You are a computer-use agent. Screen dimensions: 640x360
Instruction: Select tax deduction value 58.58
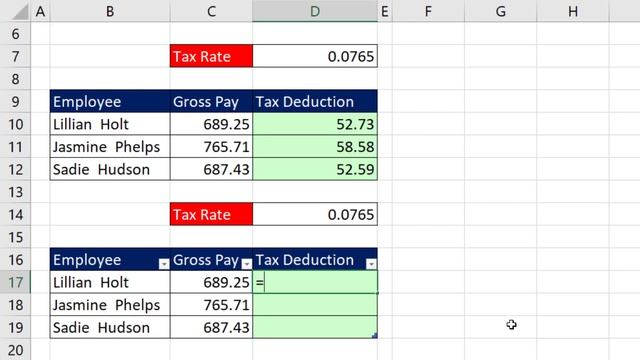pyautogui.click(x=315, y=147)
